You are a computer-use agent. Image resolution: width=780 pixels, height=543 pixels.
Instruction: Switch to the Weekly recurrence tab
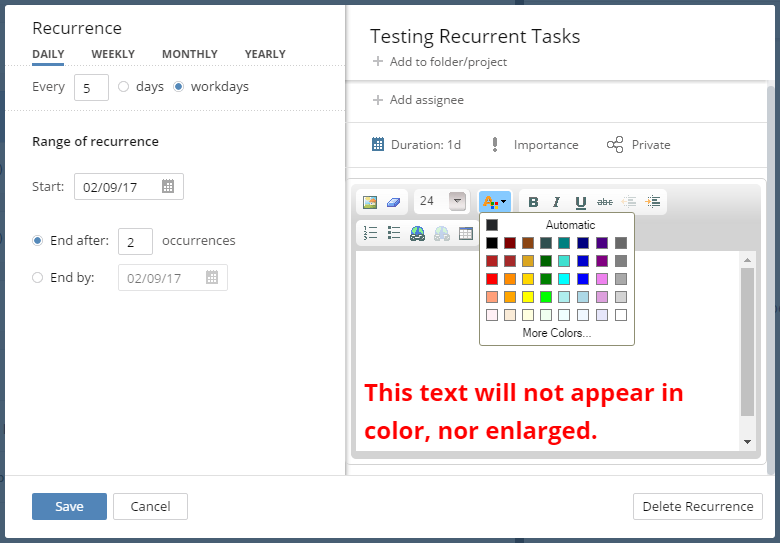click(x=113, y=54)
